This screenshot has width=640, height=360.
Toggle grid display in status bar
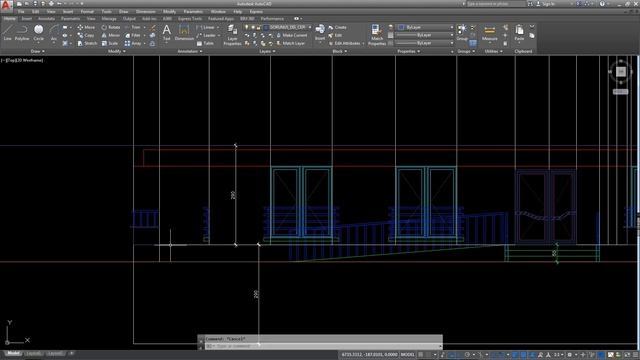coord(420,355)
